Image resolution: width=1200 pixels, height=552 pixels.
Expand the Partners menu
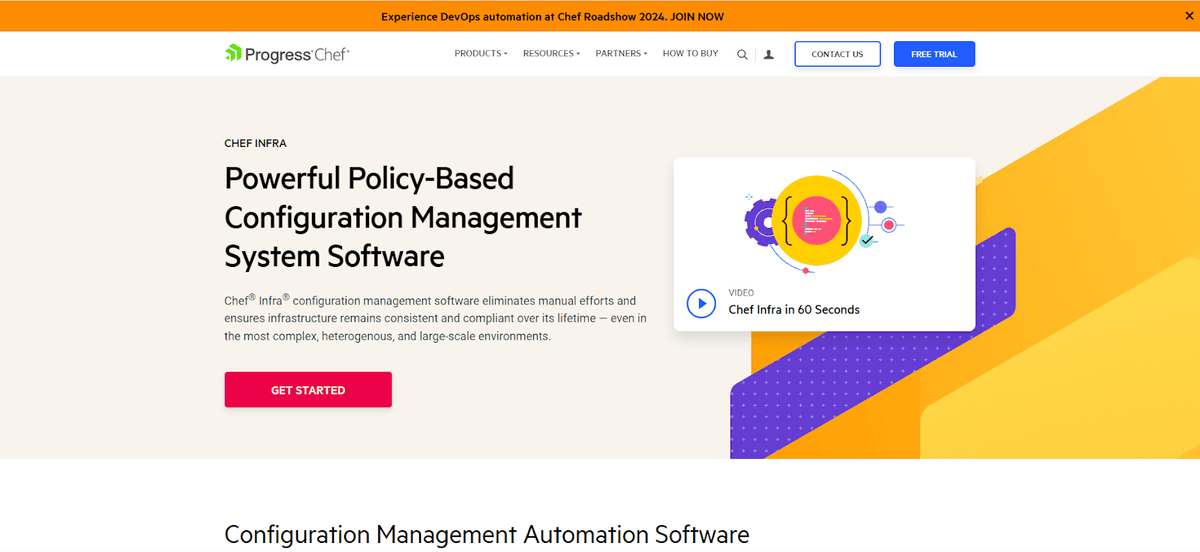coord(621,54)
